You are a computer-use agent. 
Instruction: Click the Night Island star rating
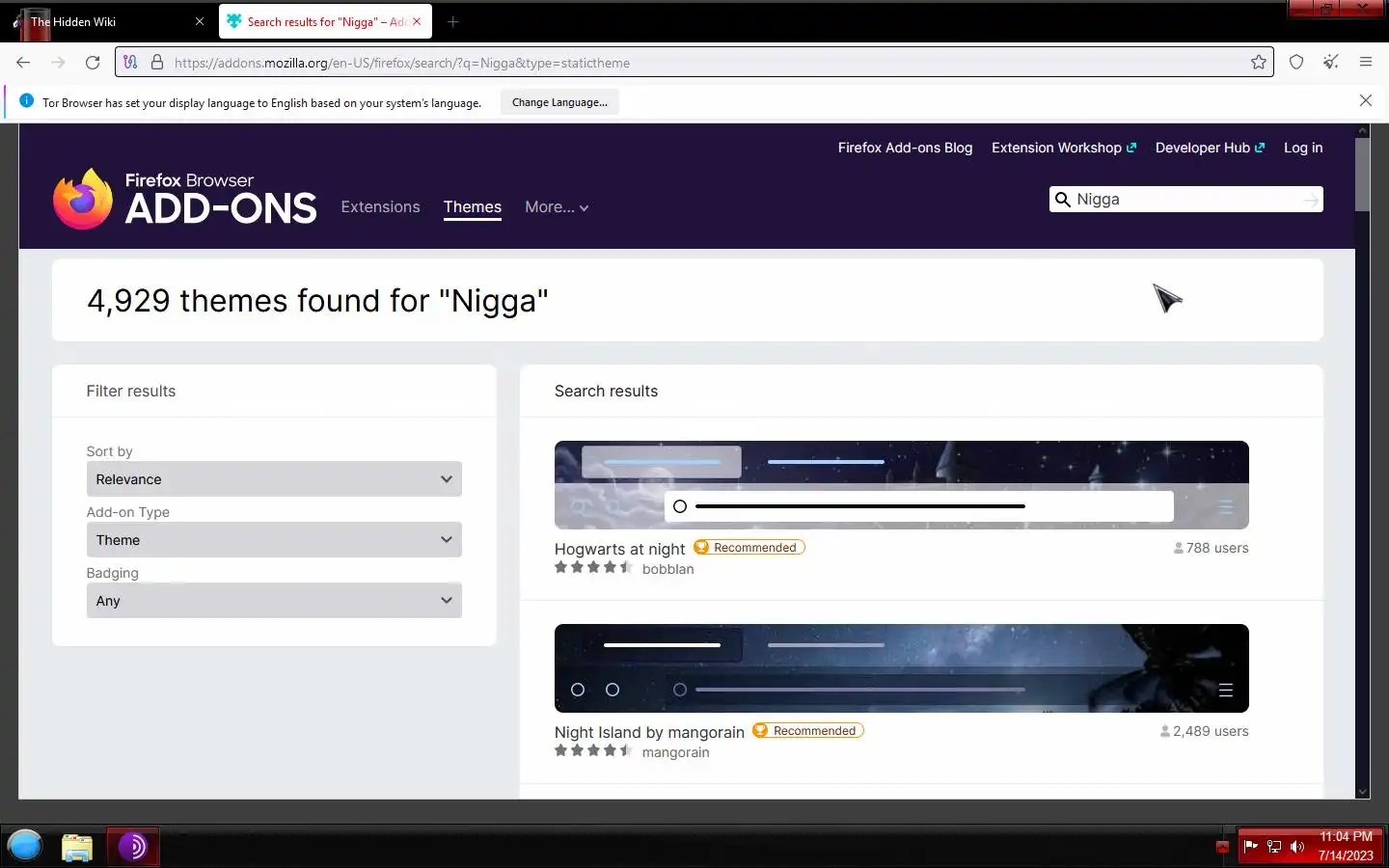click(593, 751)
